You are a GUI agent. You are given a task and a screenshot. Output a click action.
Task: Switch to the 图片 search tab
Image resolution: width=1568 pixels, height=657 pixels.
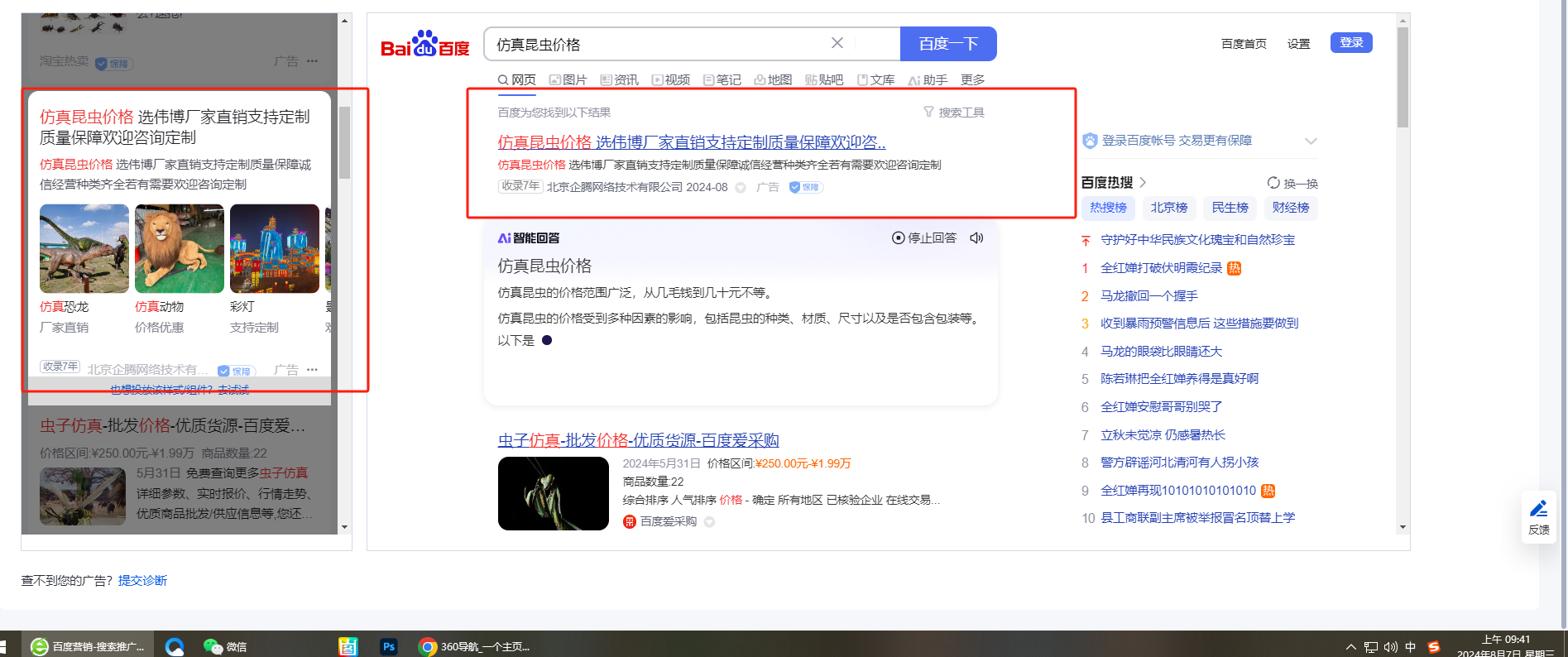[x=568, y=80]
